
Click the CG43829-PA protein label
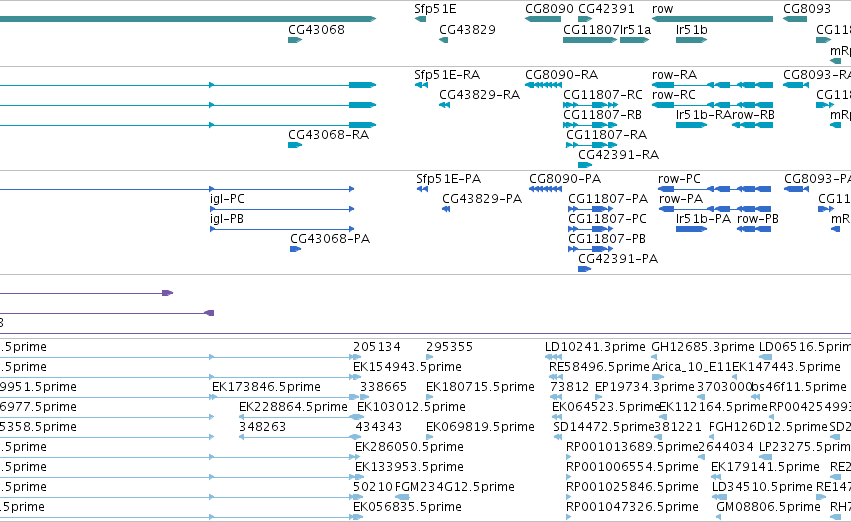pyautogui.click(x=482, y=199)
